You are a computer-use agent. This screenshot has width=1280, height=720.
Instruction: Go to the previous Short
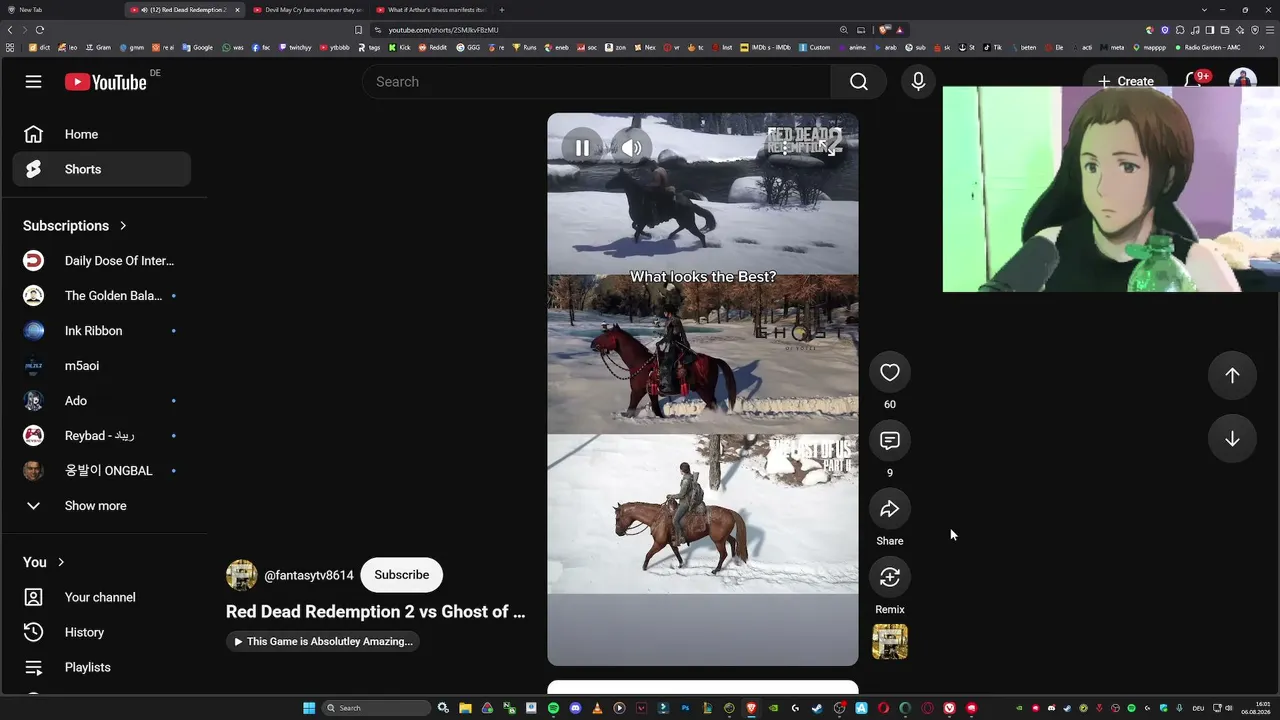(1232, 375)
